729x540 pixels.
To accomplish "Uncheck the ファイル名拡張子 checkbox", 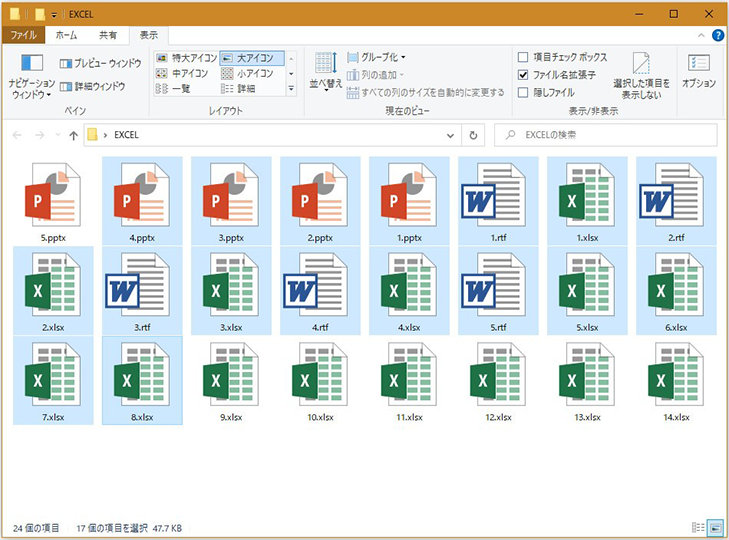I will point(523,74).
